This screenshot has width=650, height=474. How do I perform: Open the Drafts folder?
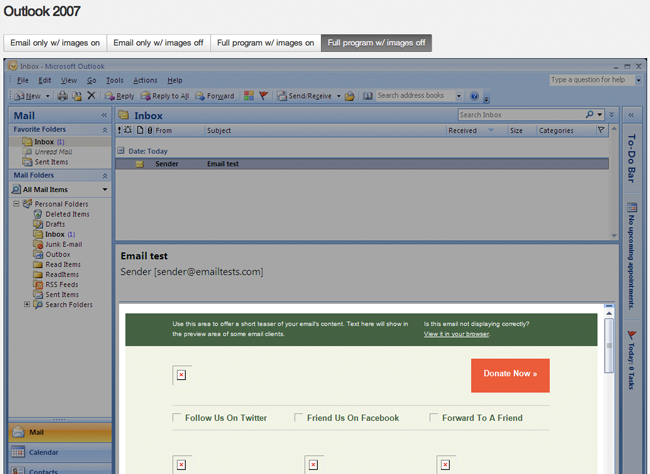tap(49, 224)
